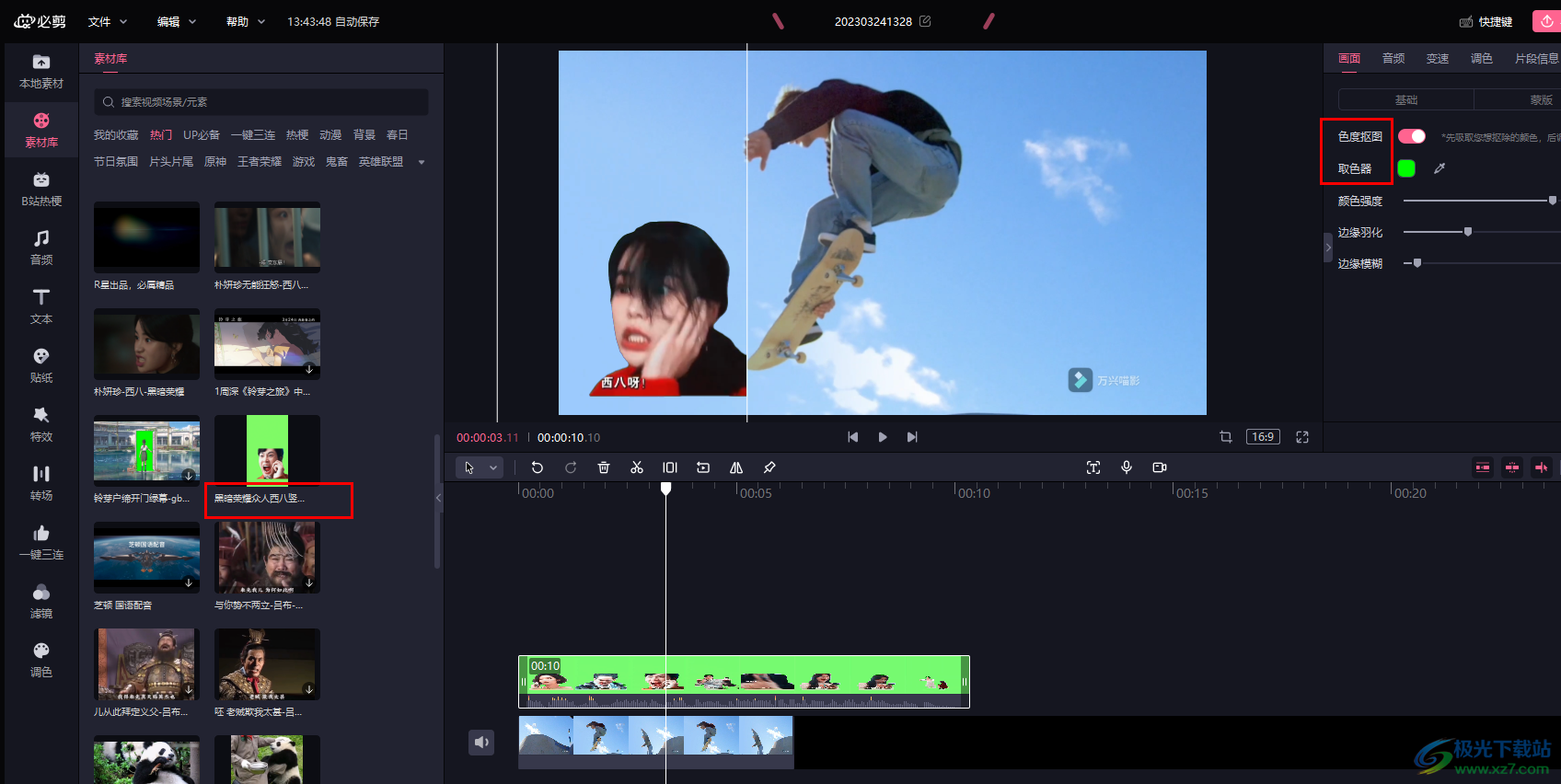Screen dimensions: 1561x784
Task: Split clip with the scissors tool
Action: pyautogui.click(x=637, y=467)
